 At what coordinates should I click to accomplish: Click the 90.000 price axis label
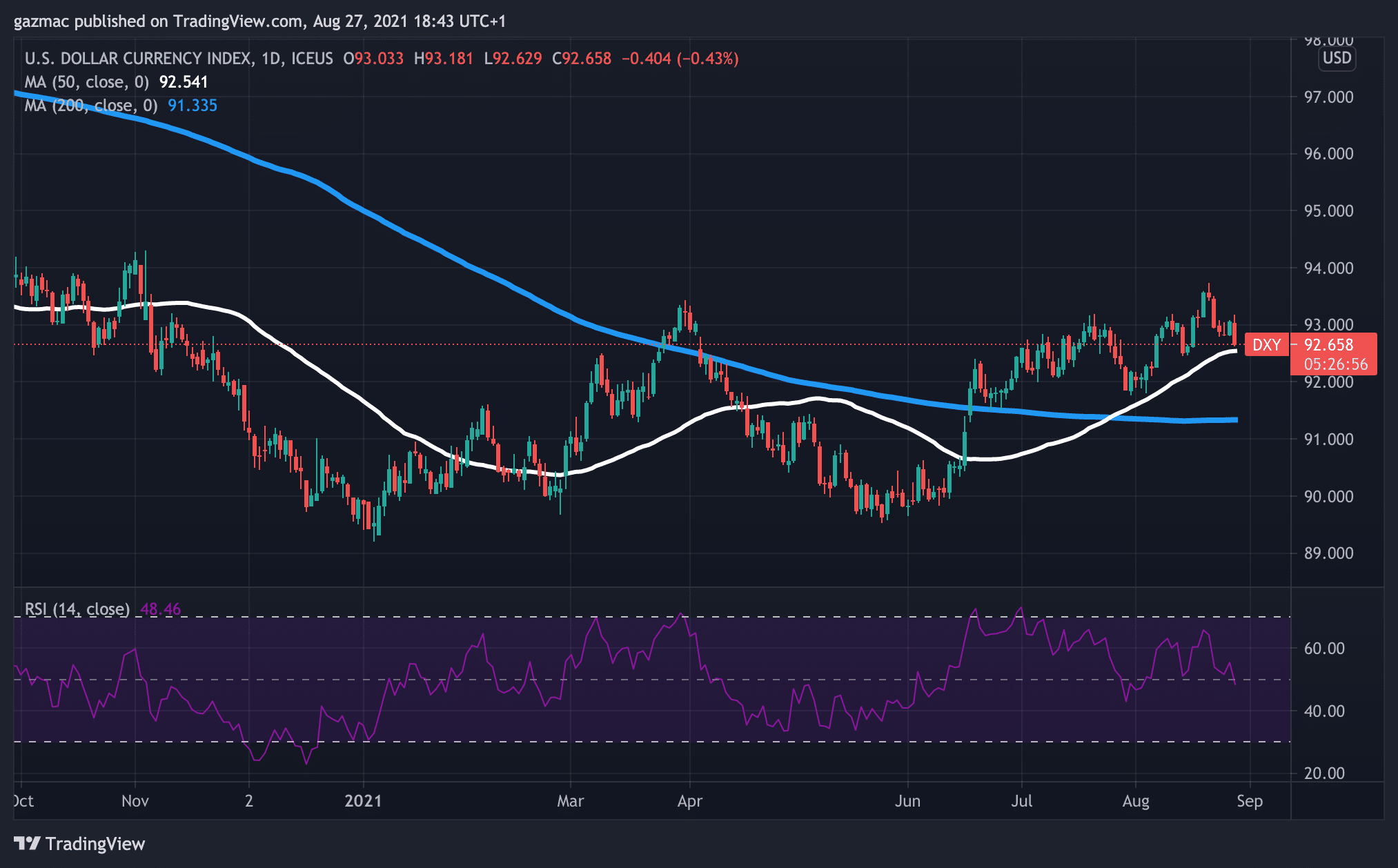[1328, 497]
